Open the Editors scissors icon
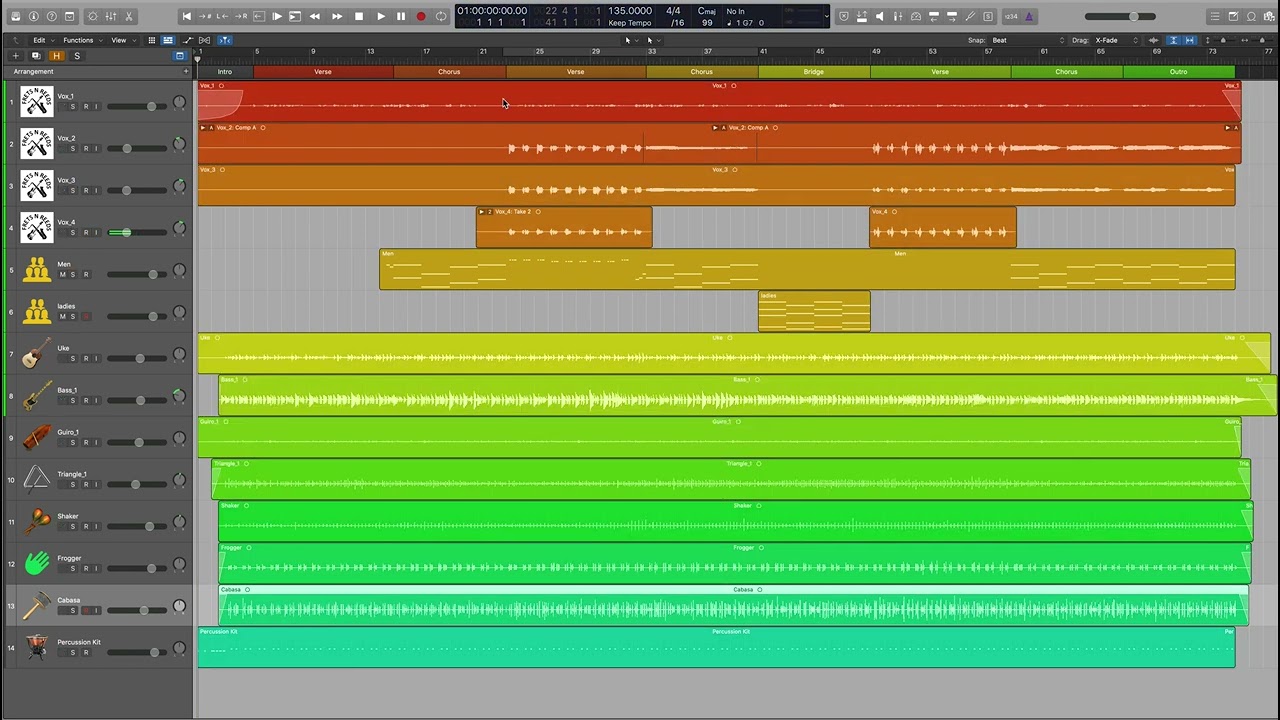This screenshot has height=720, width=1280. tap(129, 16)
